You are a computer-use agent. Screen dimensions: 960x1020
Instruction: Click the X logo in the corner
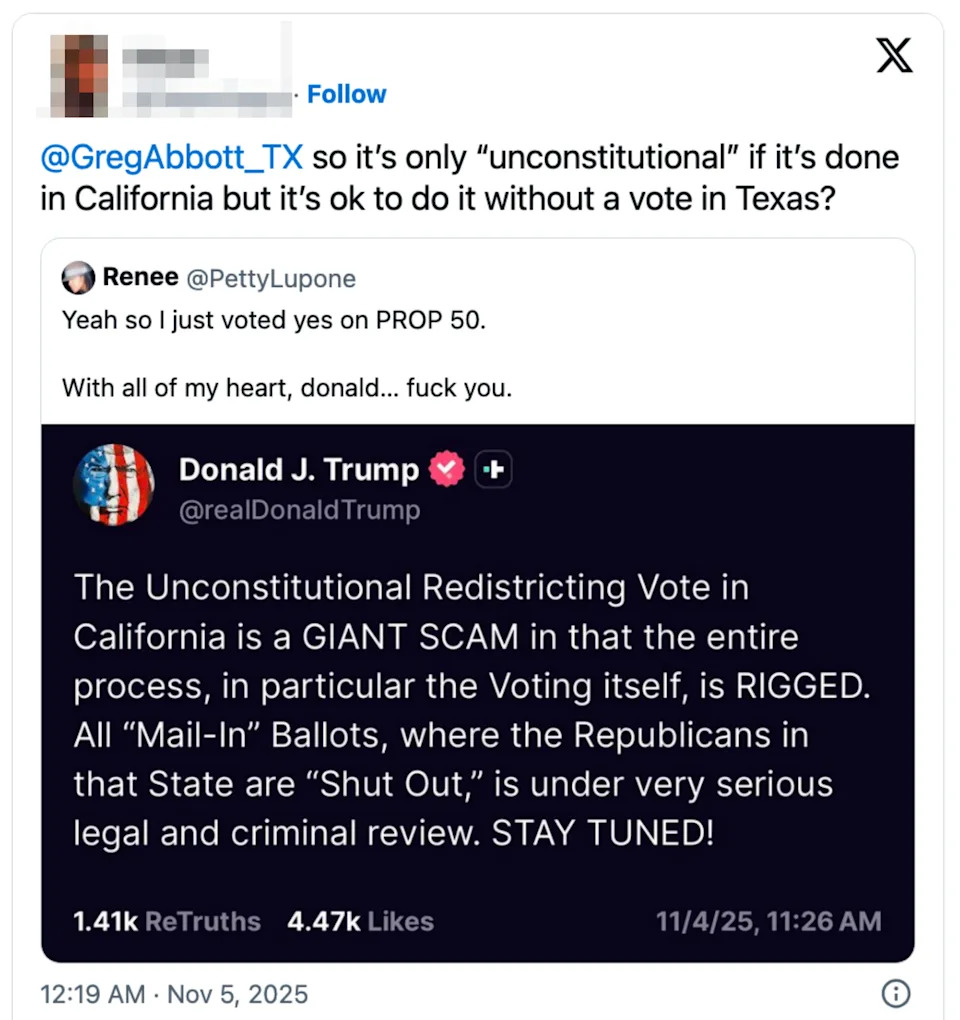[894, 54]
